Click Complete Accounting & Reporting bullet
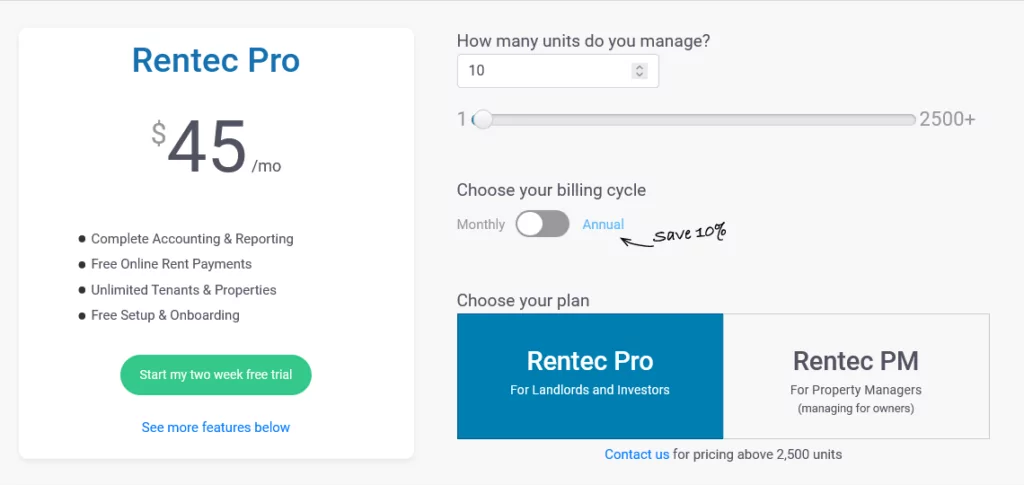1024x485 pixels. pyautogui.click(x=192, y=239)
